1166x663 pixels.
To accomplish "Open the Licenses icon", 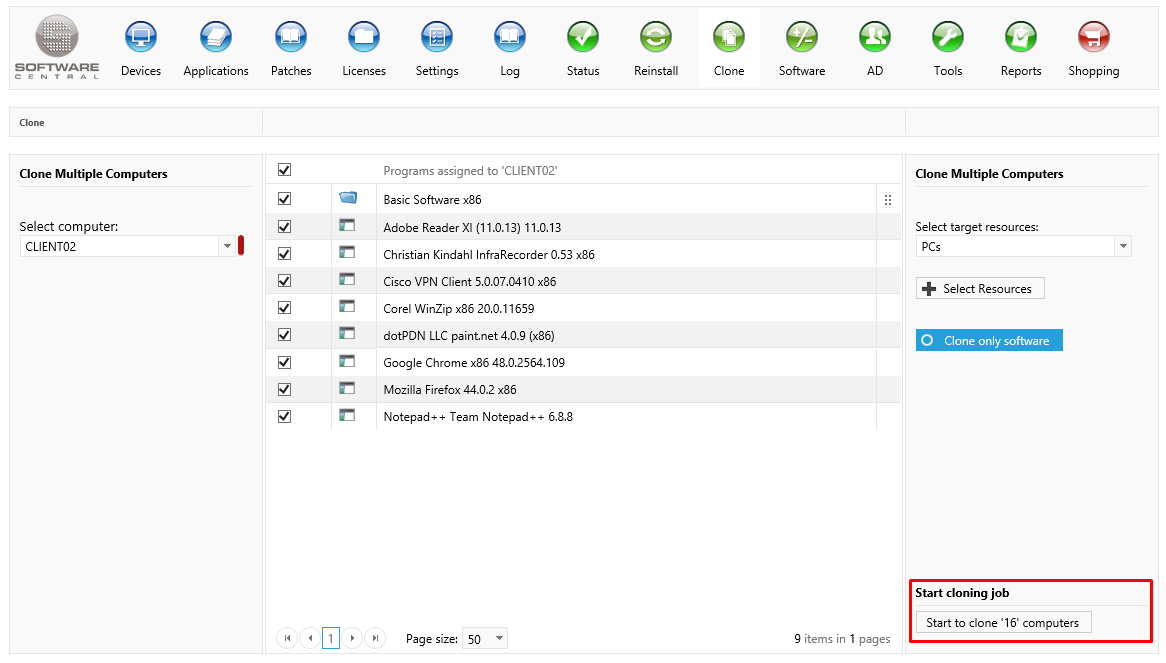I will 364,38.
